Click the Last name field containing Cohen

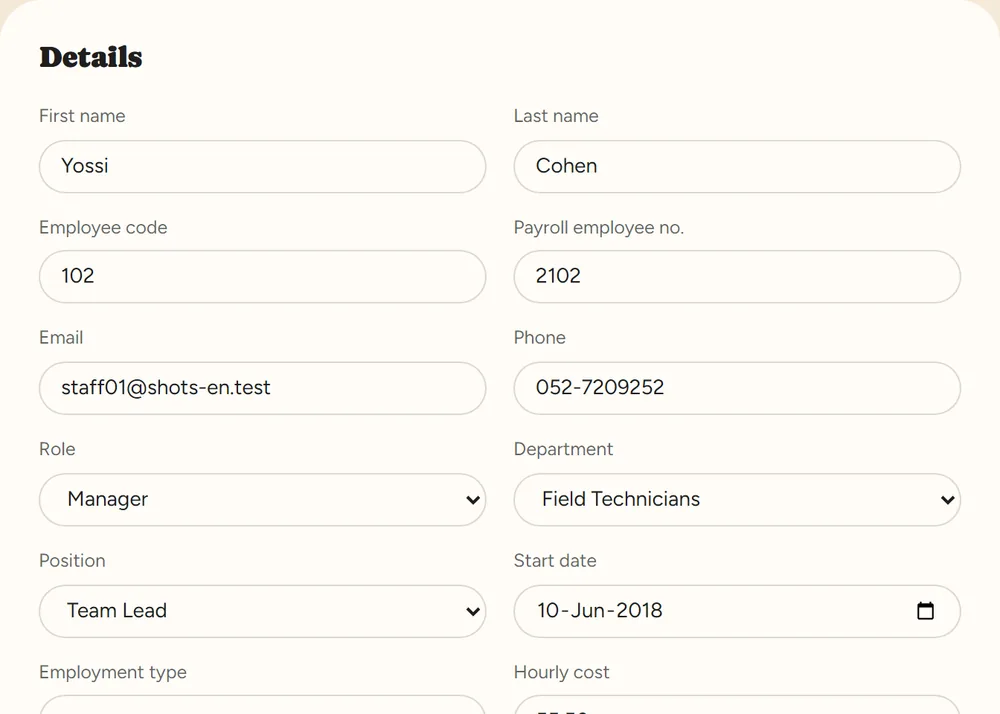click(x=737, y=166)
